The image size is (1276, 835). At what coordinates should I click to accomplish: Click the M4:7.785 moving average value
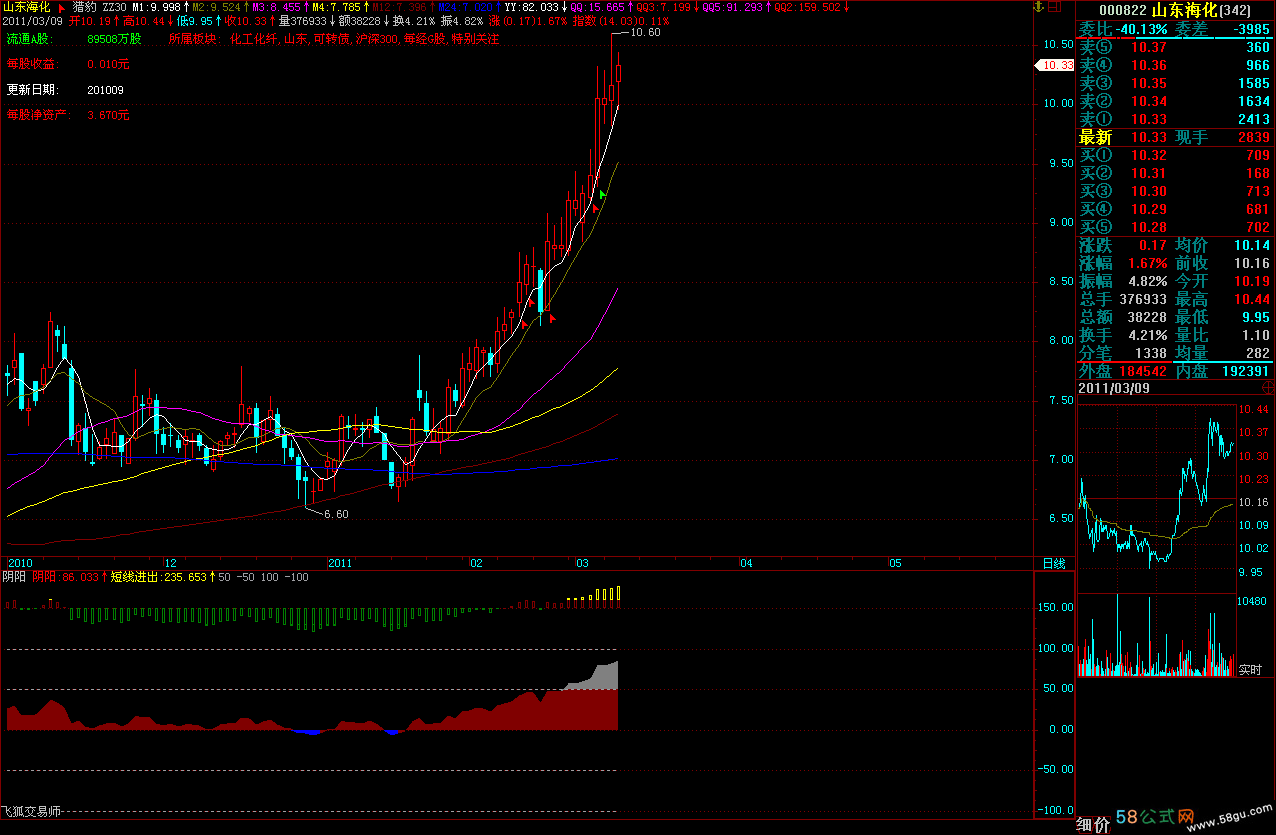click(x=336, y=7)
